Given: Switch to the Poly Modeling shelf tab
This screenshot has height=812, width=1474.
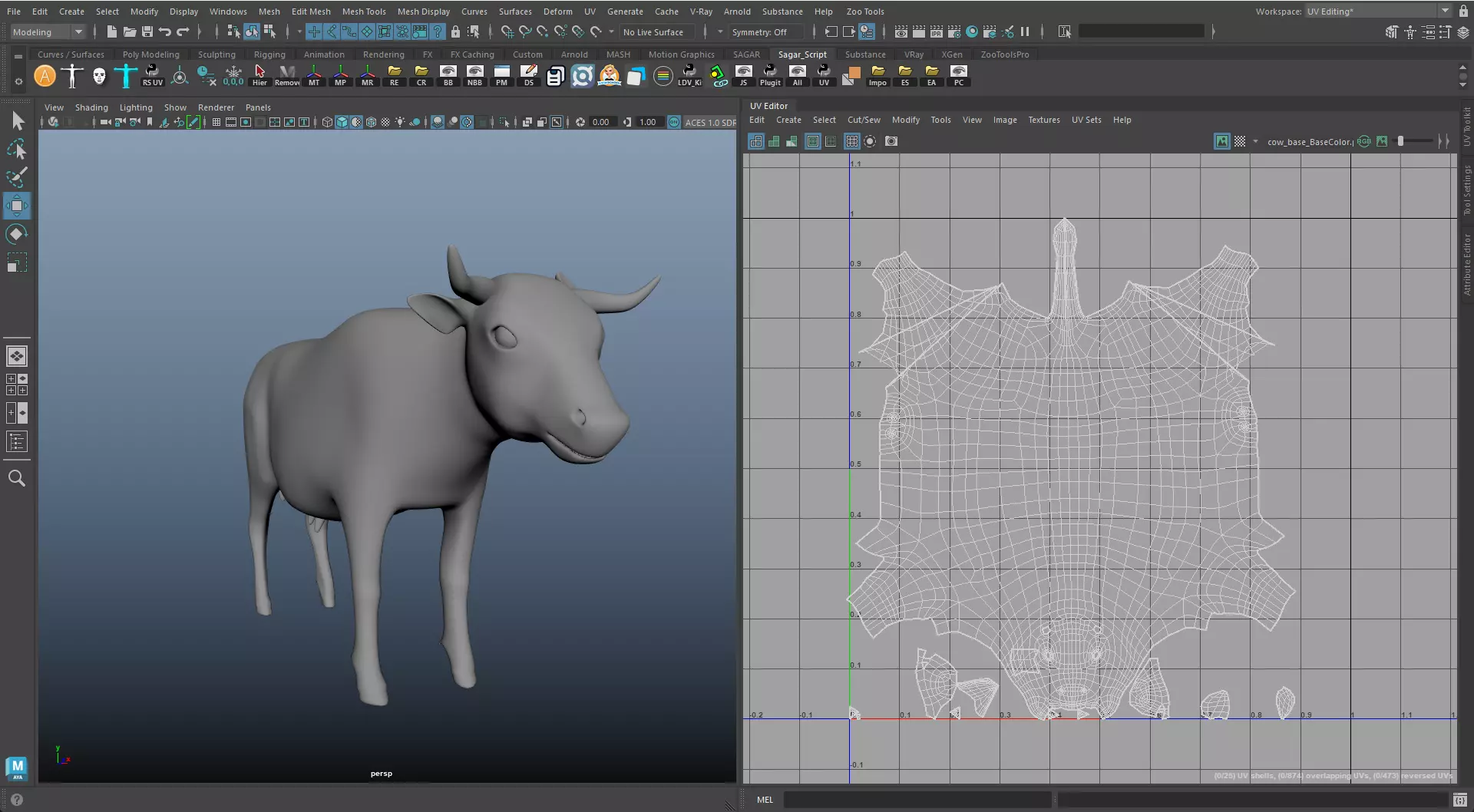Looking at the screenshot, I should click(150, 54).
